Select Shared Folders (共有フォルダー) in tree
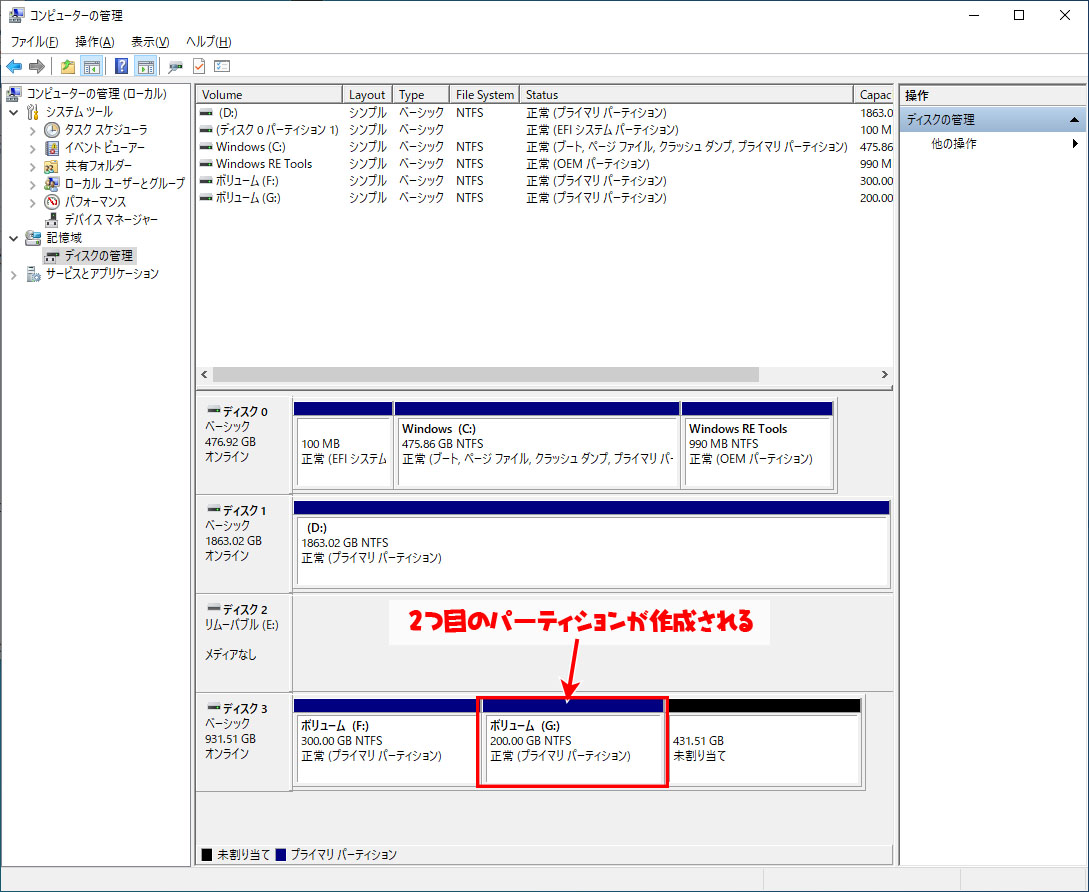Image resolution: width=1089 pixels, height=892 pixels. click(98, 166)
